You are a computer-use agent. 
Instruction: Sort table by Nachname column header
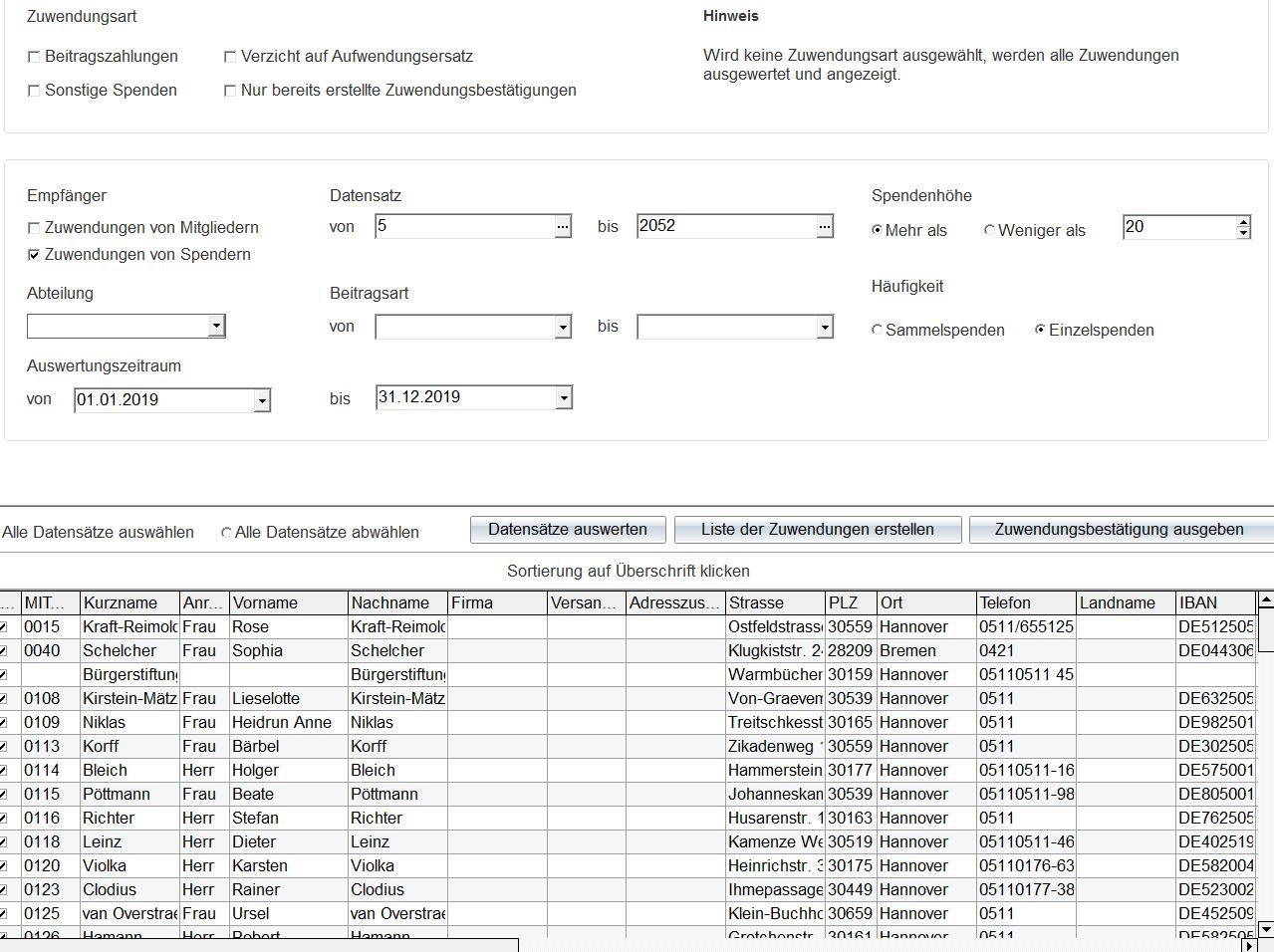point(397,602)
